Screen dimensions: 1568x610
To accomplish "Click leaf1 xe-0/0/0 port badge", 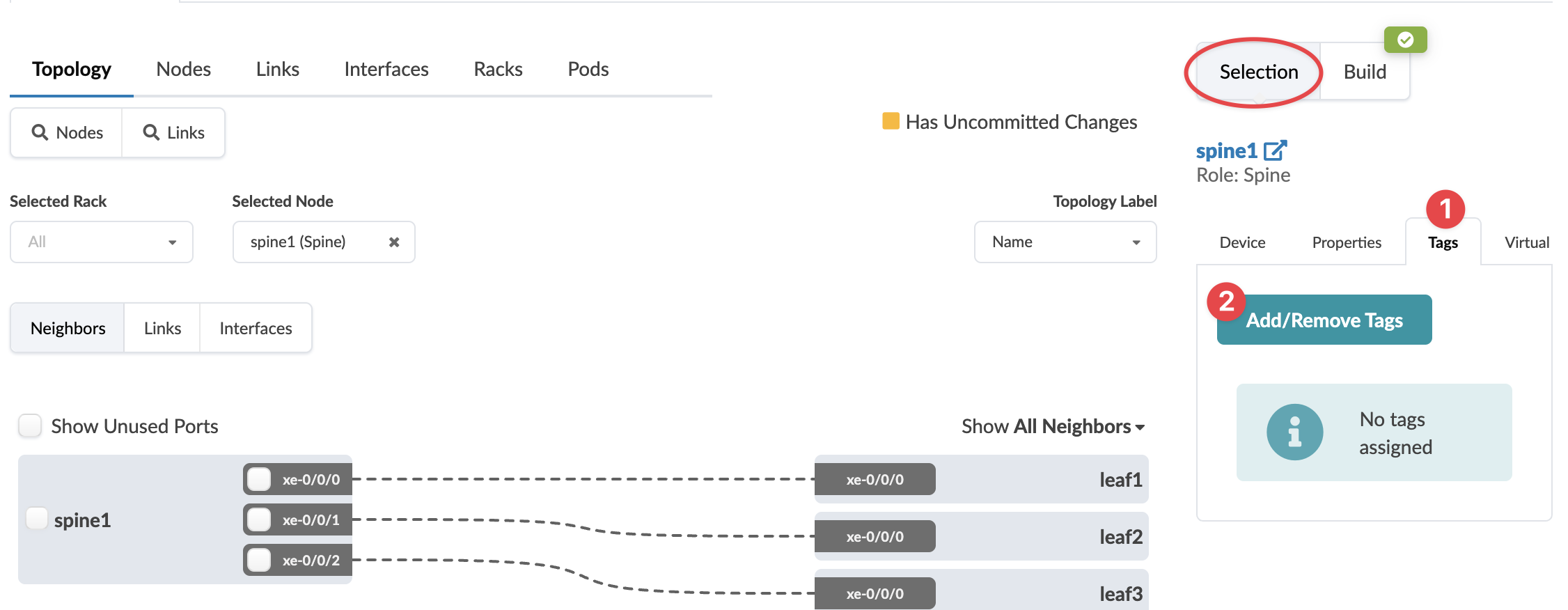I will click(875, 480).
